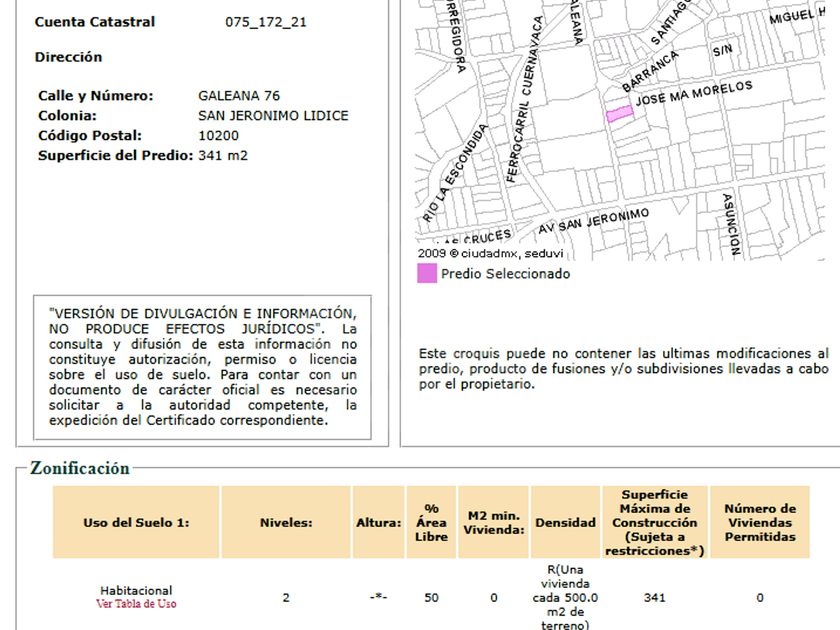Click the pink Predio Seleccionado legend swatch
The image size is (840, 630).
pyautogui.click(x=427, y=273)
